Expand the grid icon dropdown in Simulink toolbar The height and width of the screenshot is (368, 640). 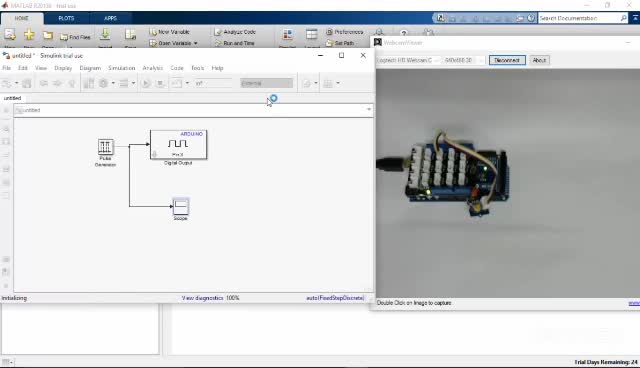(x=338, y=83)
